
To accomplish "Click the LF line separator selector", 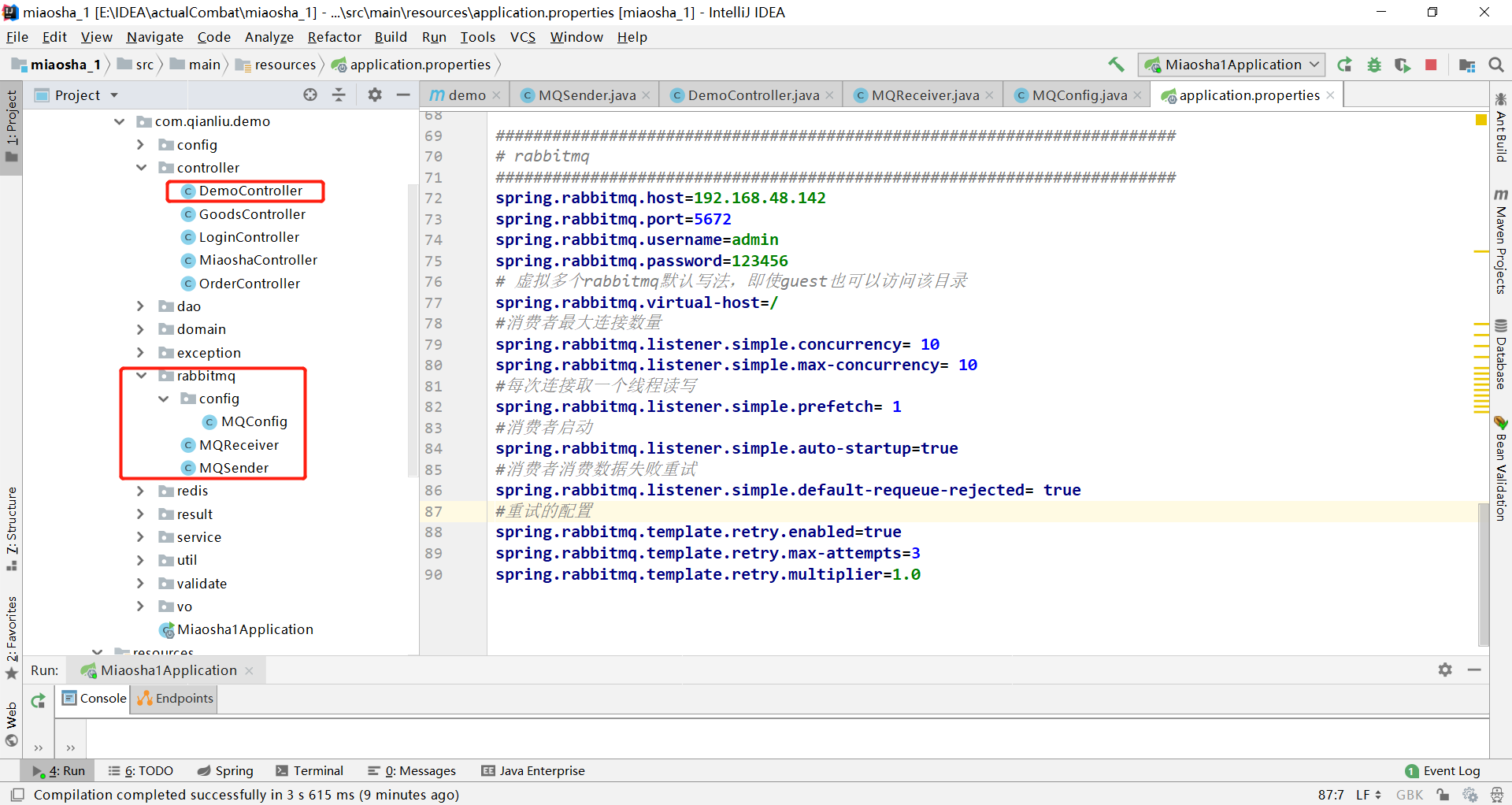I will pyautogui.click(x=1368, y=795).
